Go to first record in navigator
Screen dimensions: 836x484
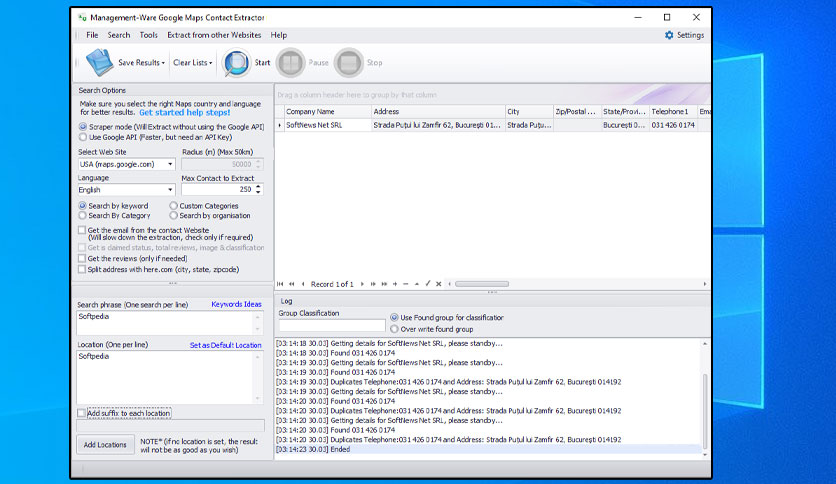(280, 284)
